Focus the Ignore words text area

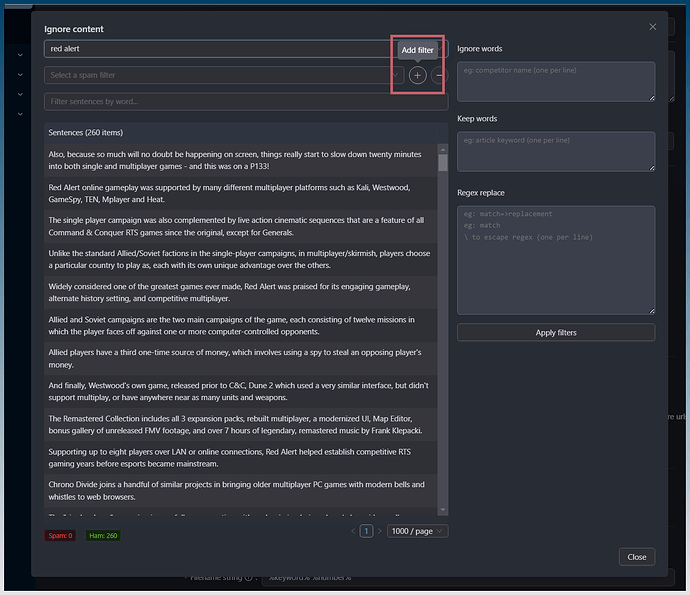(556, 81)
